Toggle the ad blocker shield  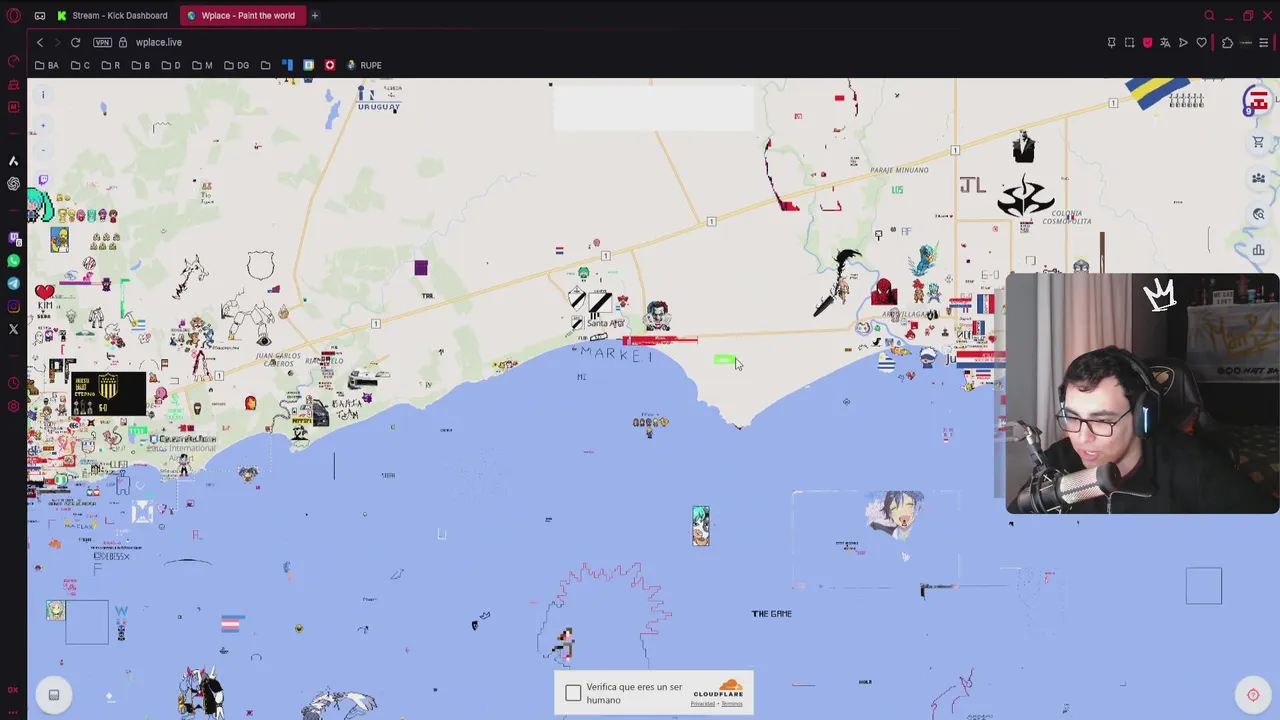[1147, 42]
